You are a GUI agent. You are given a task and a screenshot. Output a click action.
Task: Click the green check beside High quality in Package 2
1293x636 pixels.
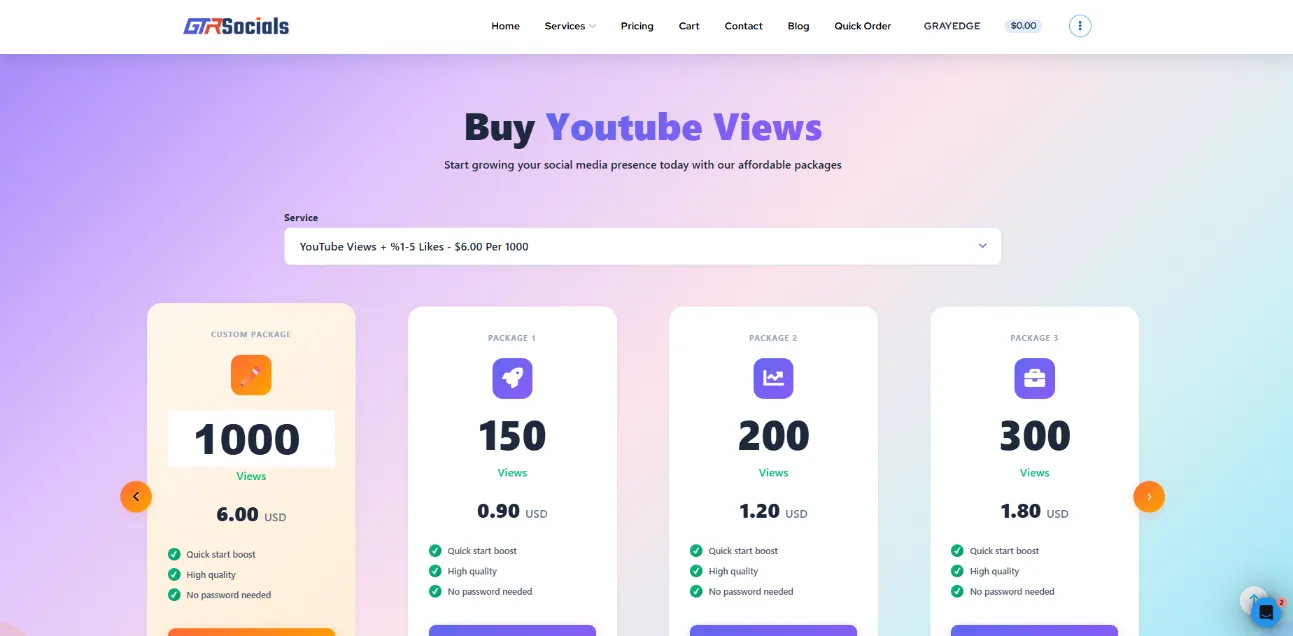pyautogui.click(x=696, y=571)
